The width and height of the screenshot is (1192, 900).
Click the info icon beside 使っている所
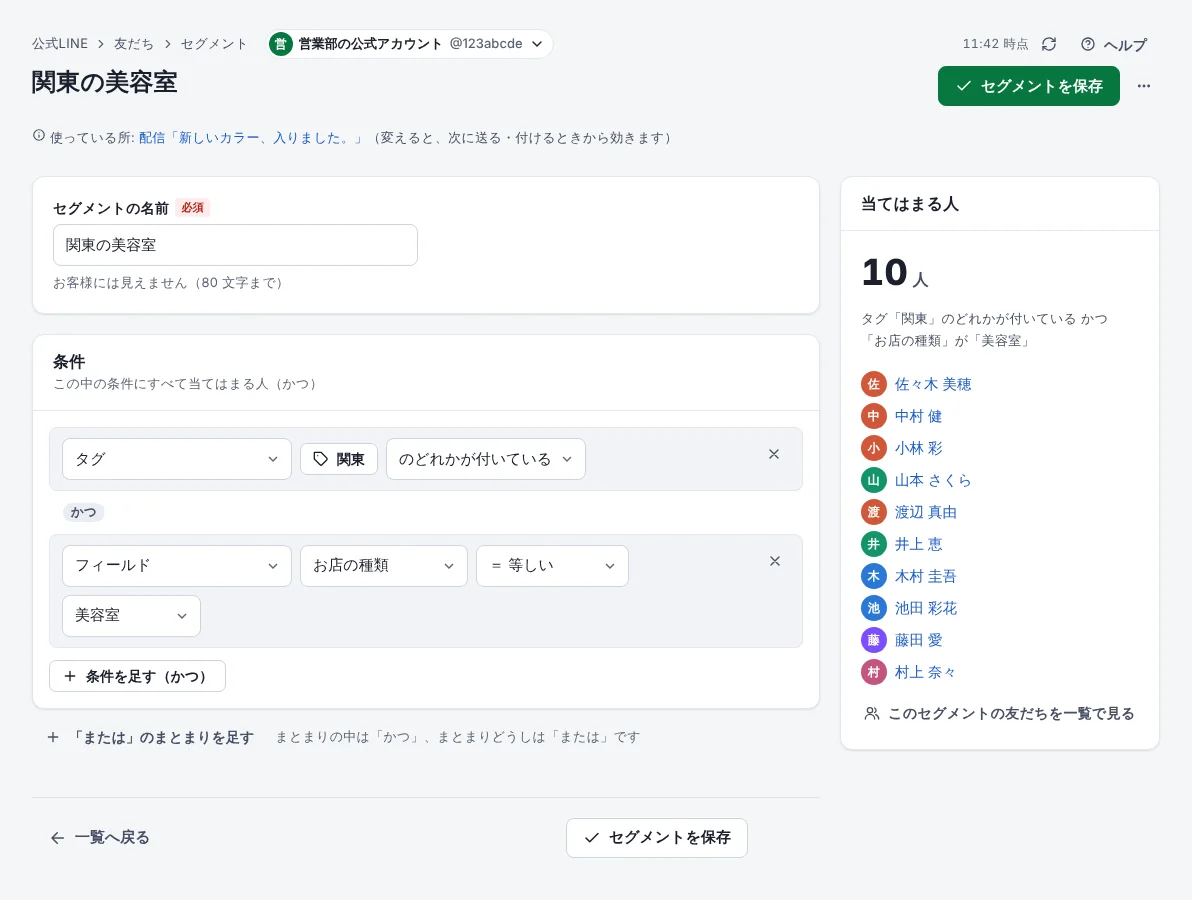(x=39, y=136)
